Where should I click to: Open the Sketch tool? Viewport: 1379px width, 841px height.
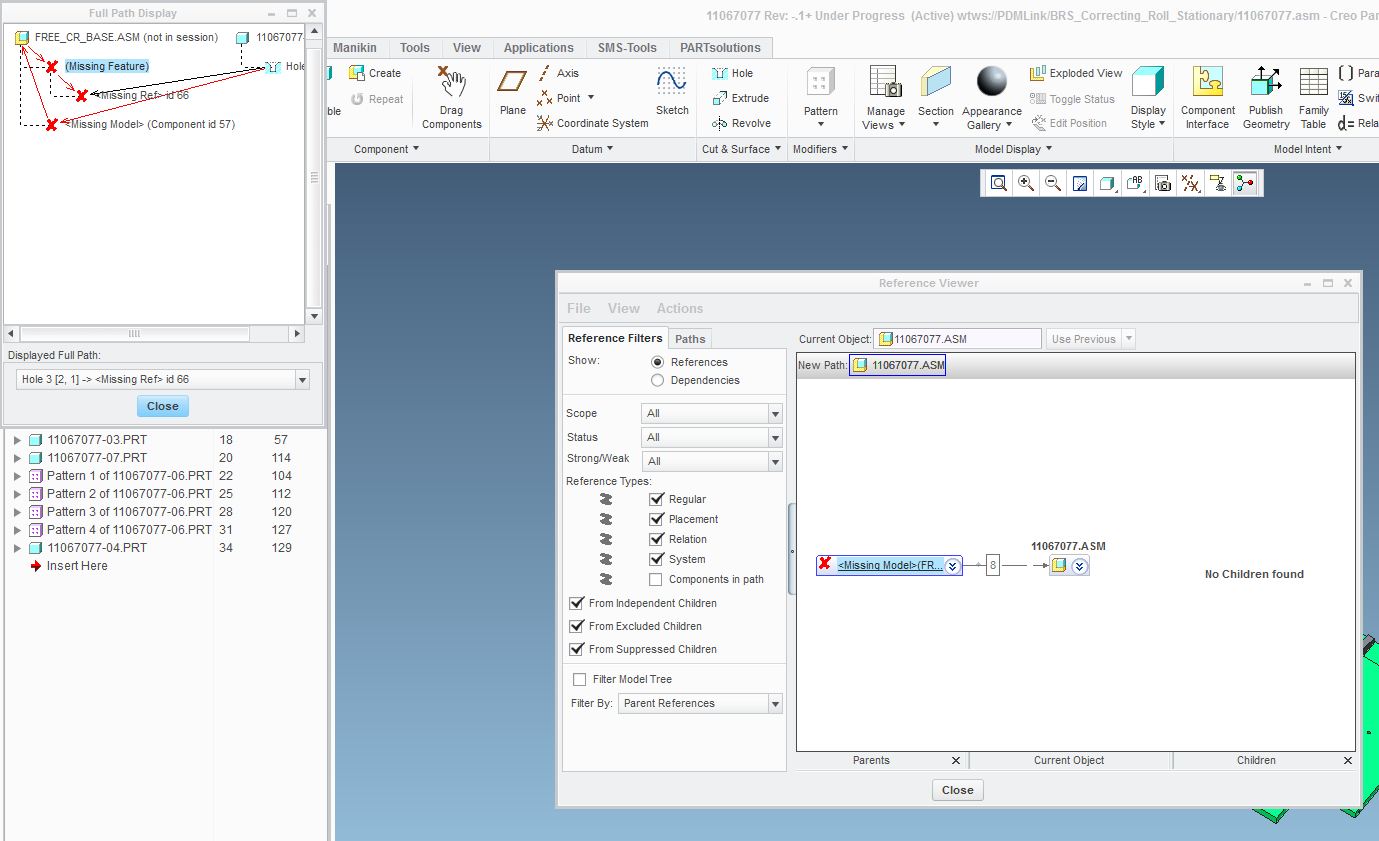[672, 92]
